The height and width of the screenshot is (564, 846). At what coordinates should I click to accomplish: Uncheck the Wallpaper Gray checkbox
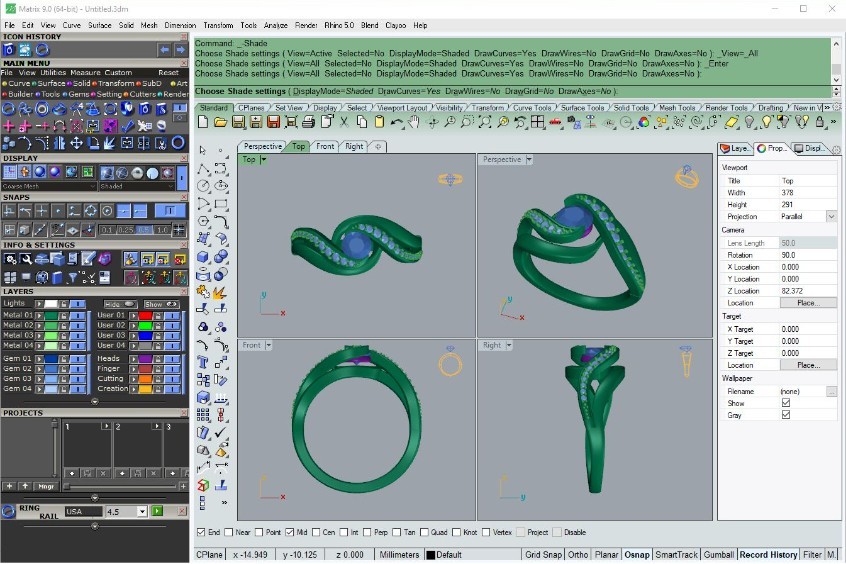[785, 415]
